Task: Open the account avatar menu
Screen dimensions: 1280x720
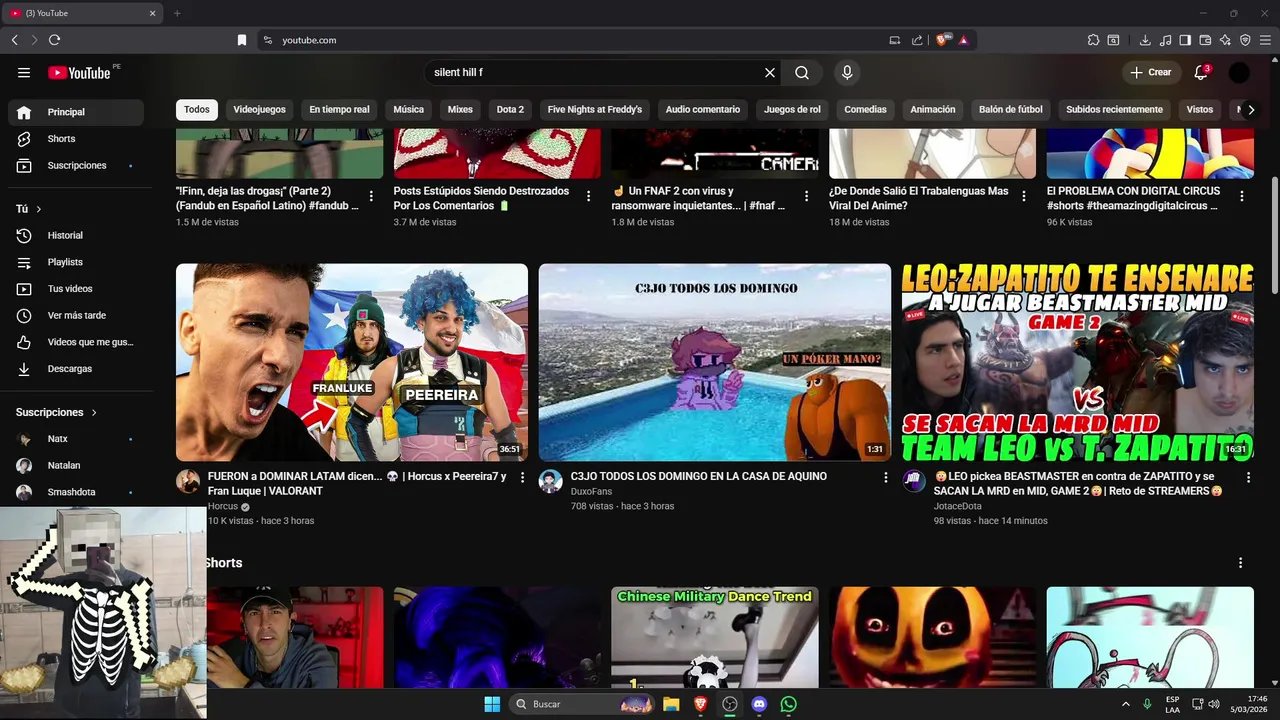Action: [1239, 72]
